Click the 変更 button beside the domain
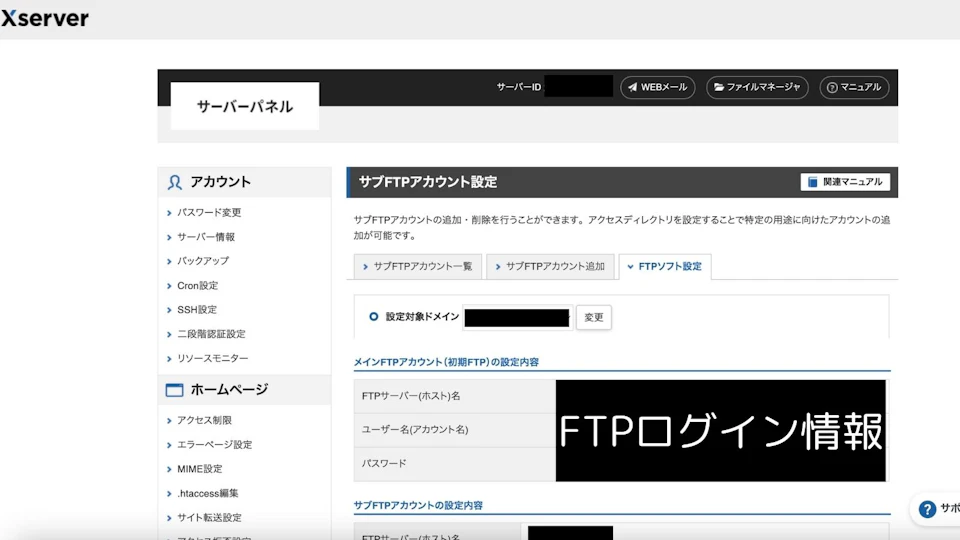Image resolution: width=960 pixels, height=540 pixels. pos(593,317)
